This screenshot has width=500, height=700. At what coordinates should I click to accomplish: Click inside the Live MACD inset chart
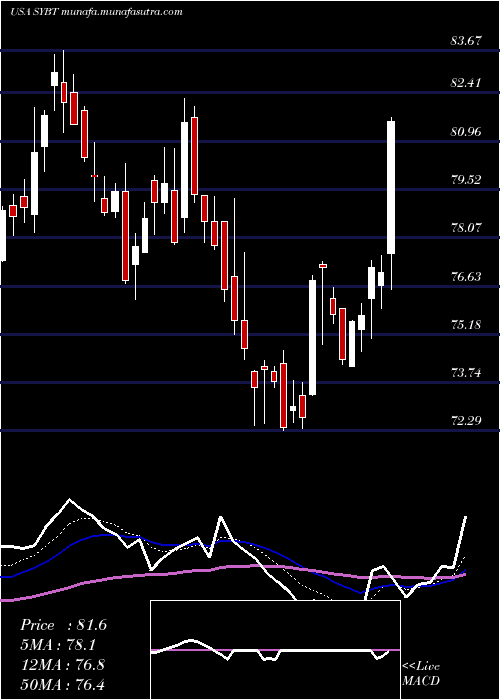275,650
